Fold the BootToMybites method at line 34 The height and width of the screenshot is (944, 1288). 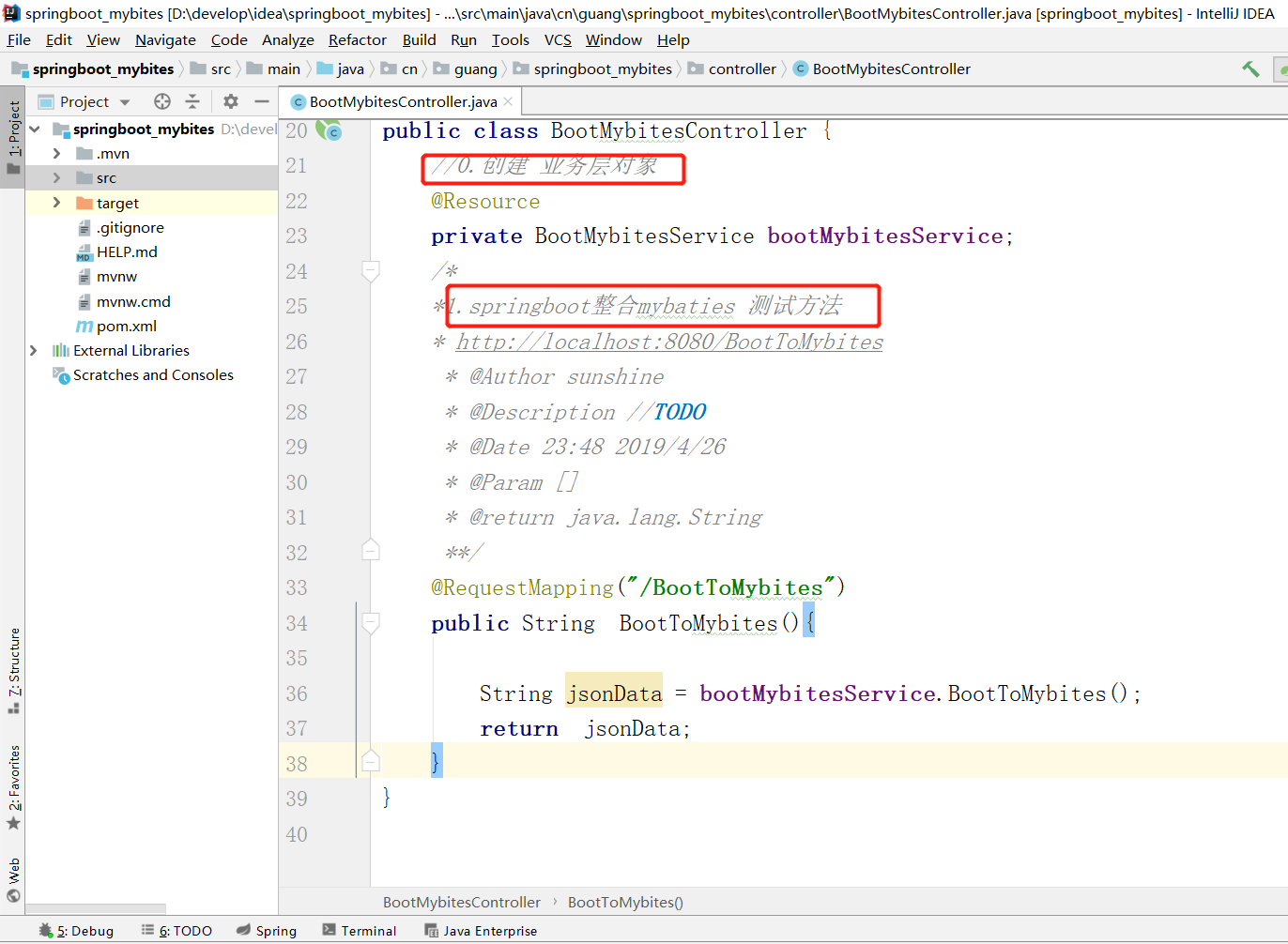[x=371, y=623]
